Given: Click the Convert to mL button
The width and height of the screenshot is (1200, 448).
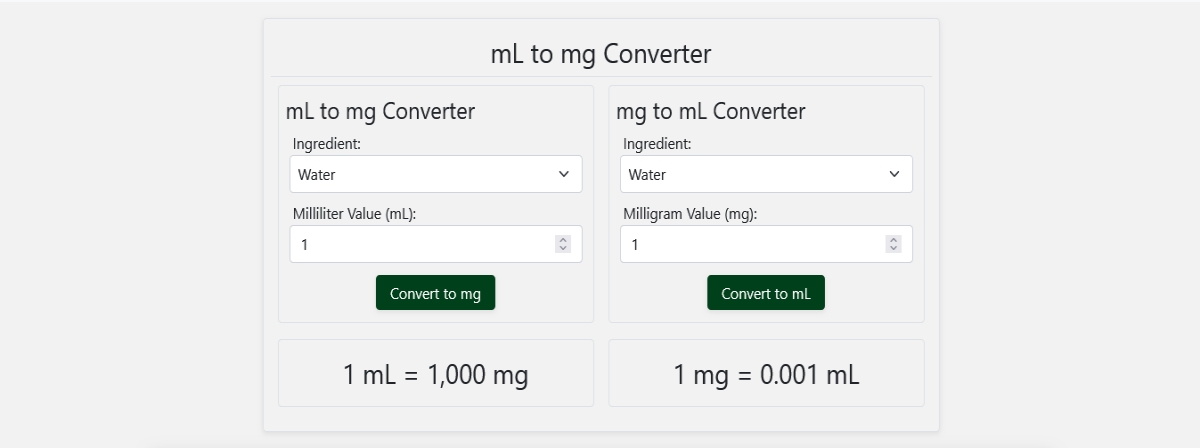Looking at the screenshot, I should click(x=766, y=293).
